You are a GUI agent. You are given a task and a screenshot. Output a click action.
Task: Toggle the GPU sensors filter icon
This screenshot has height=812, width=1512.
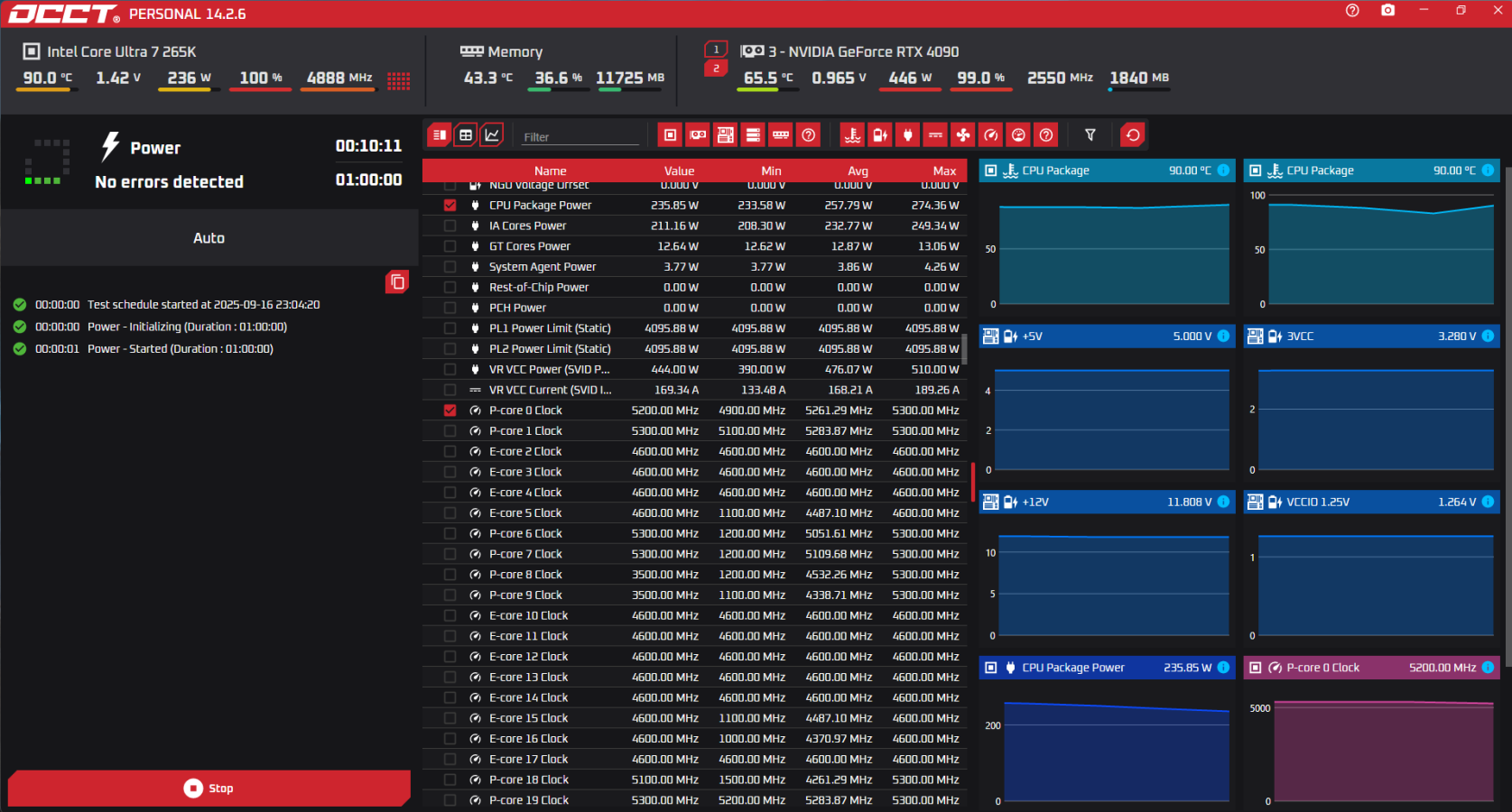[x=698, y=135]
